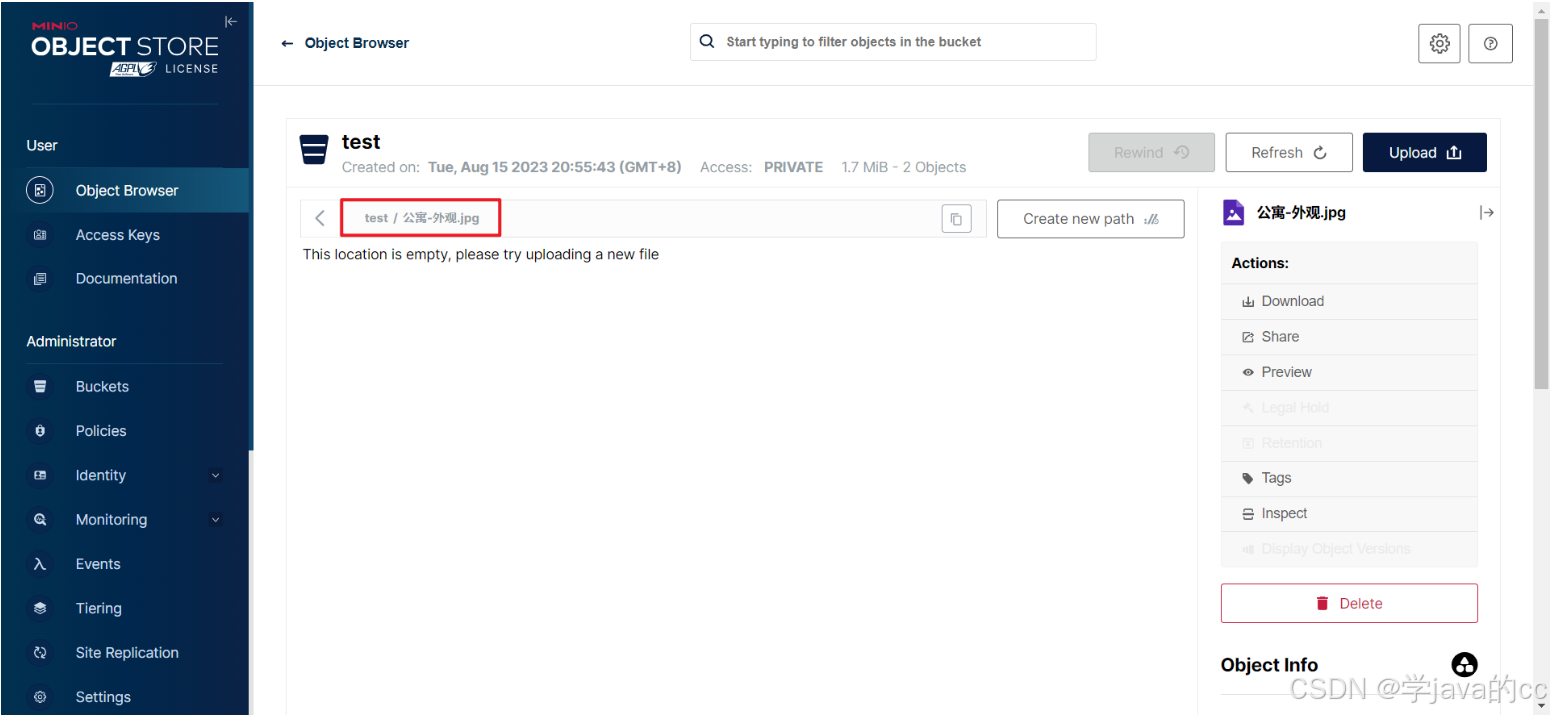Viewport: 1551px width, 716px height.
Task: Click the Legal Hold action
Action: tap(1349, 408)
